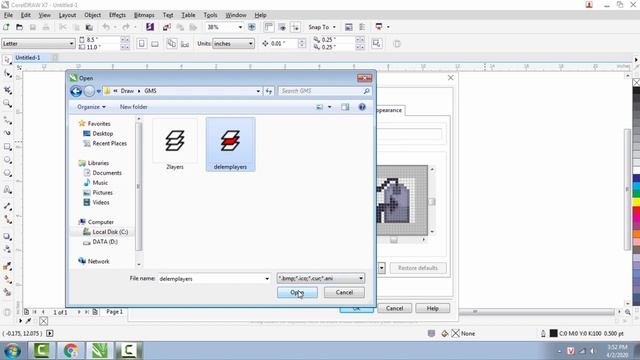Select the Page 1 tab

pyautogui.click(x=114, y=312)
